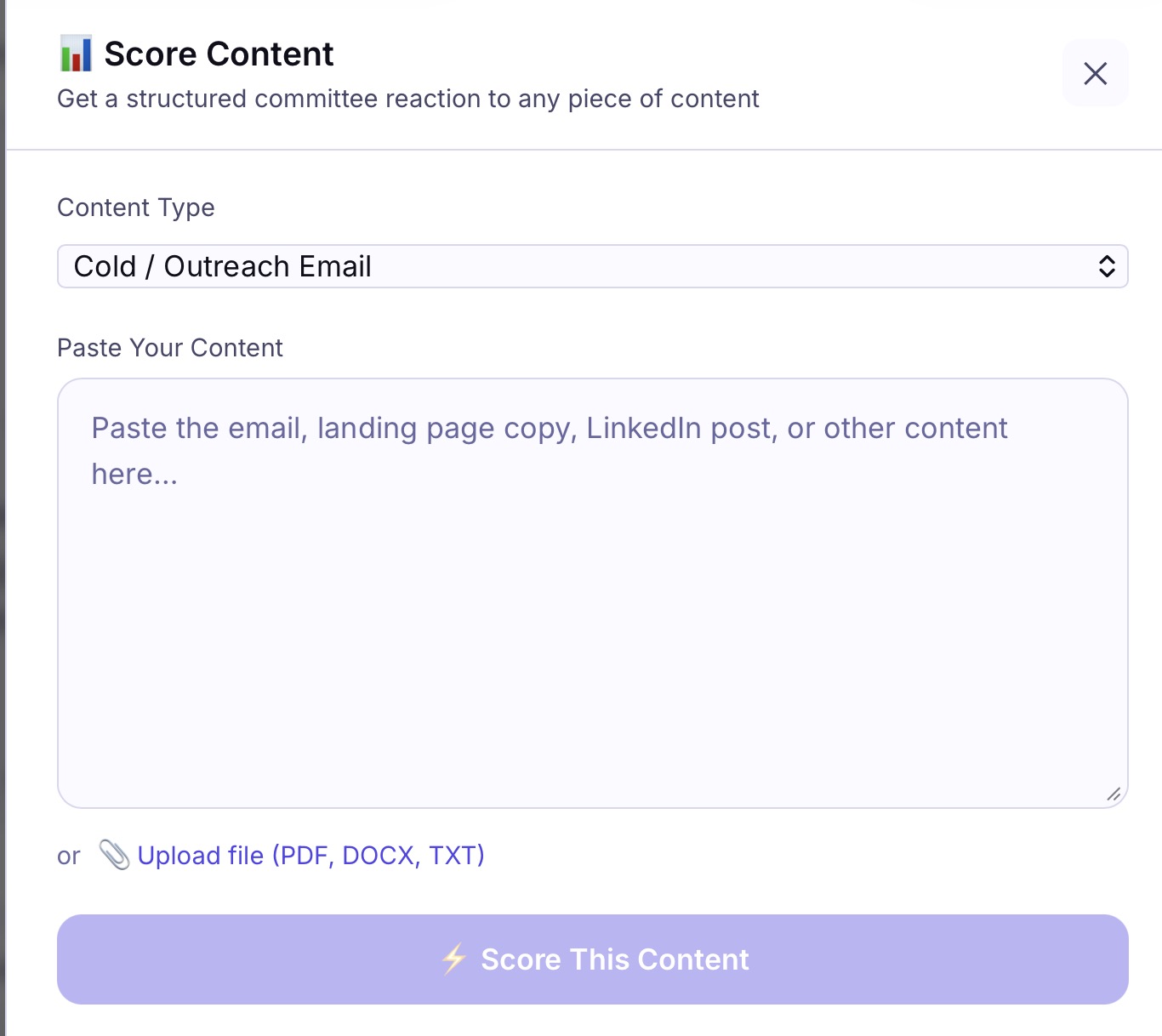Click the Paste Your Content label
Image resolution: width=1162 pixels, height=1036 pixels.
click(169, 347)
